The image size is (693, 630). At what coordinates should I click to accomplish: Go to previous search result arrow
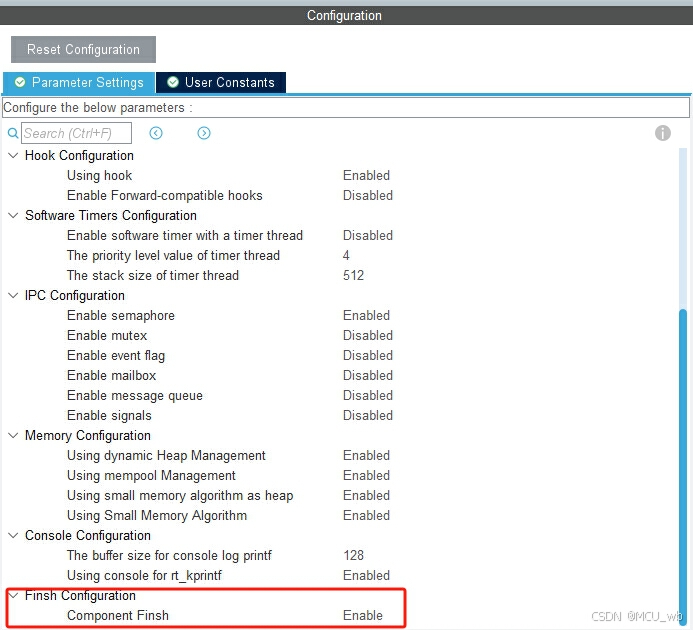(156, 133)
